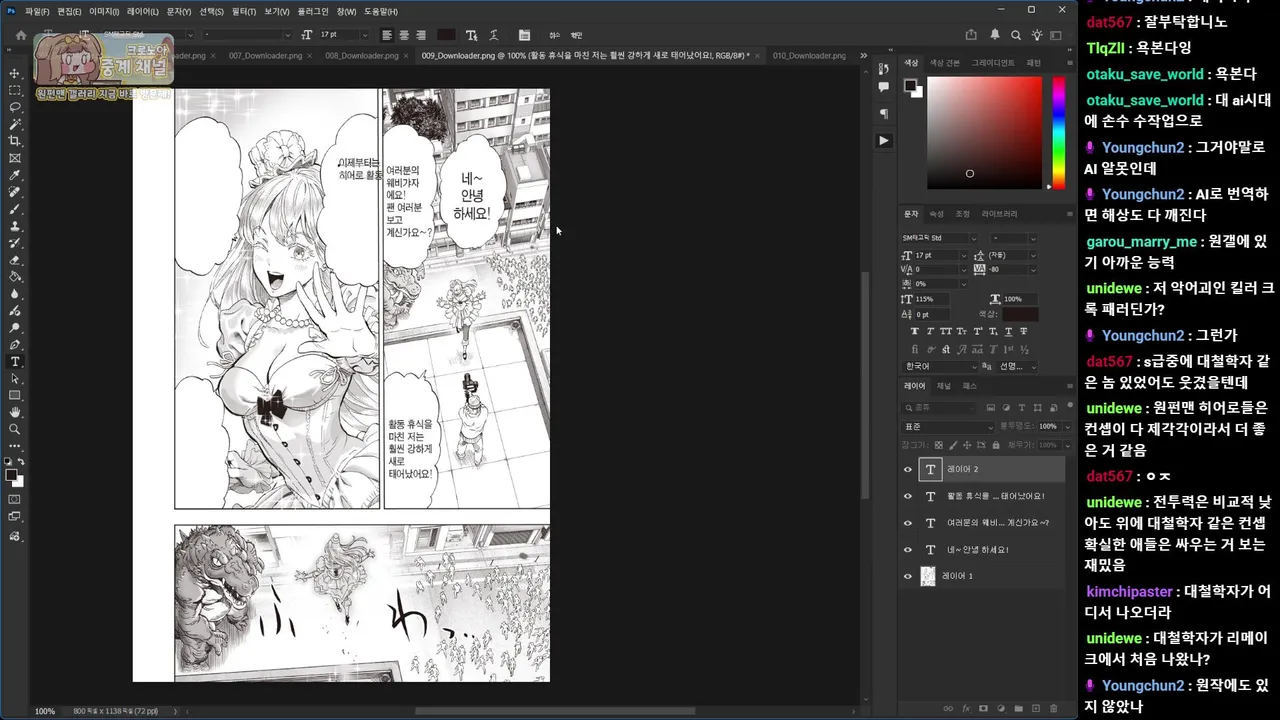Switch to the 속성 panel tab
Viewport: 1280px width, 720px height.
pos(936,214)
